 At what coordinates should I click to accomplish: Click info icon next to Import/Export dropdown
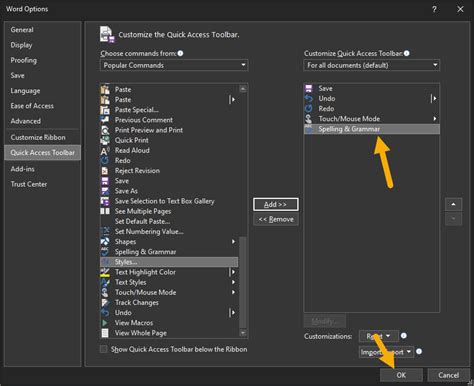(419, 351)
